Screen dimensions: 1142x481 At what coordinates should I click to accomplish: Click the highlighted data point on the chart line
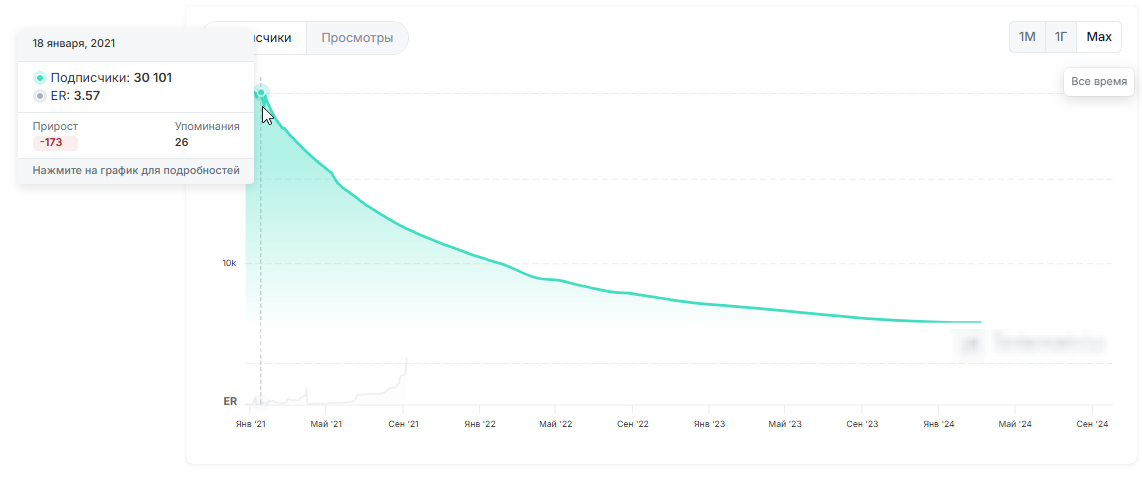point(261,93)
